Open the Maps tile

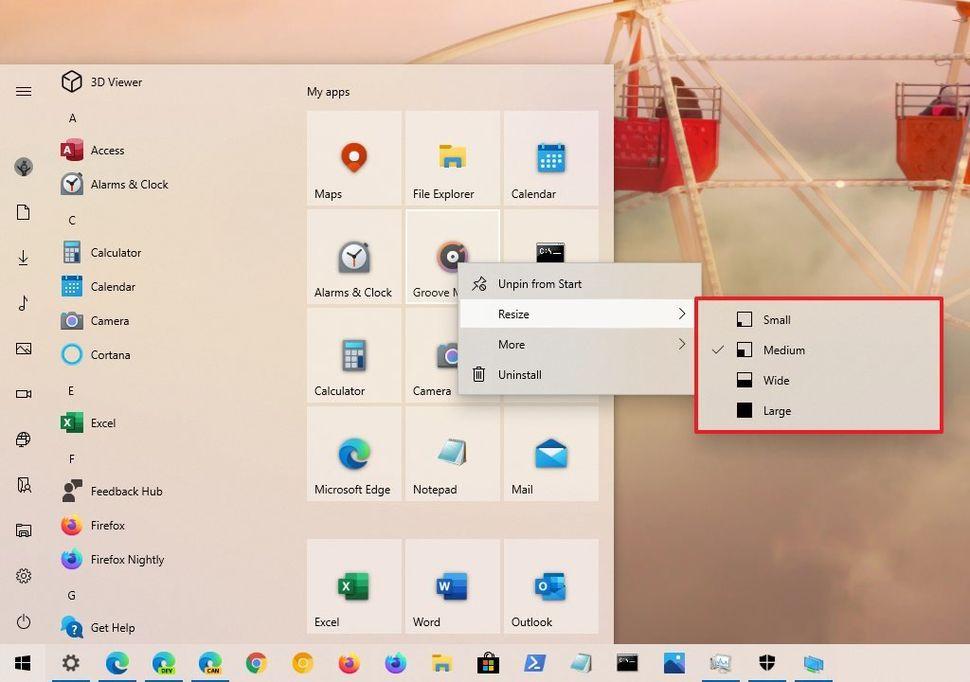[x=354, y=158]
